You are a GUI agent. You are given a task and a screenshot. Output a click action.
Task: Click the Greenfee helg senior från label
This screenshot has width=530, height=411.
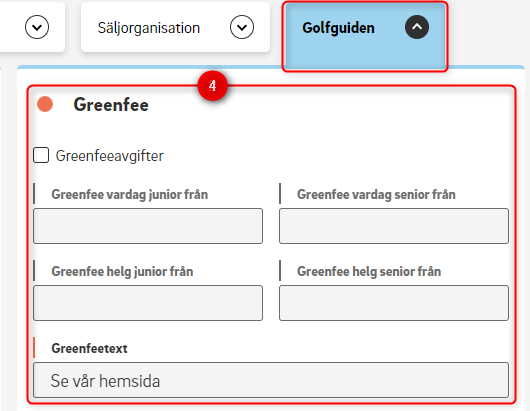click(369, 271)
